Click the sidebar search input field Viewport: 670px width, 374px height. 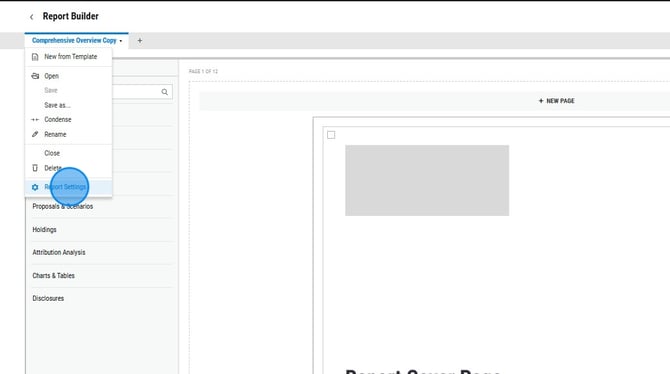(x=136, y=92)
